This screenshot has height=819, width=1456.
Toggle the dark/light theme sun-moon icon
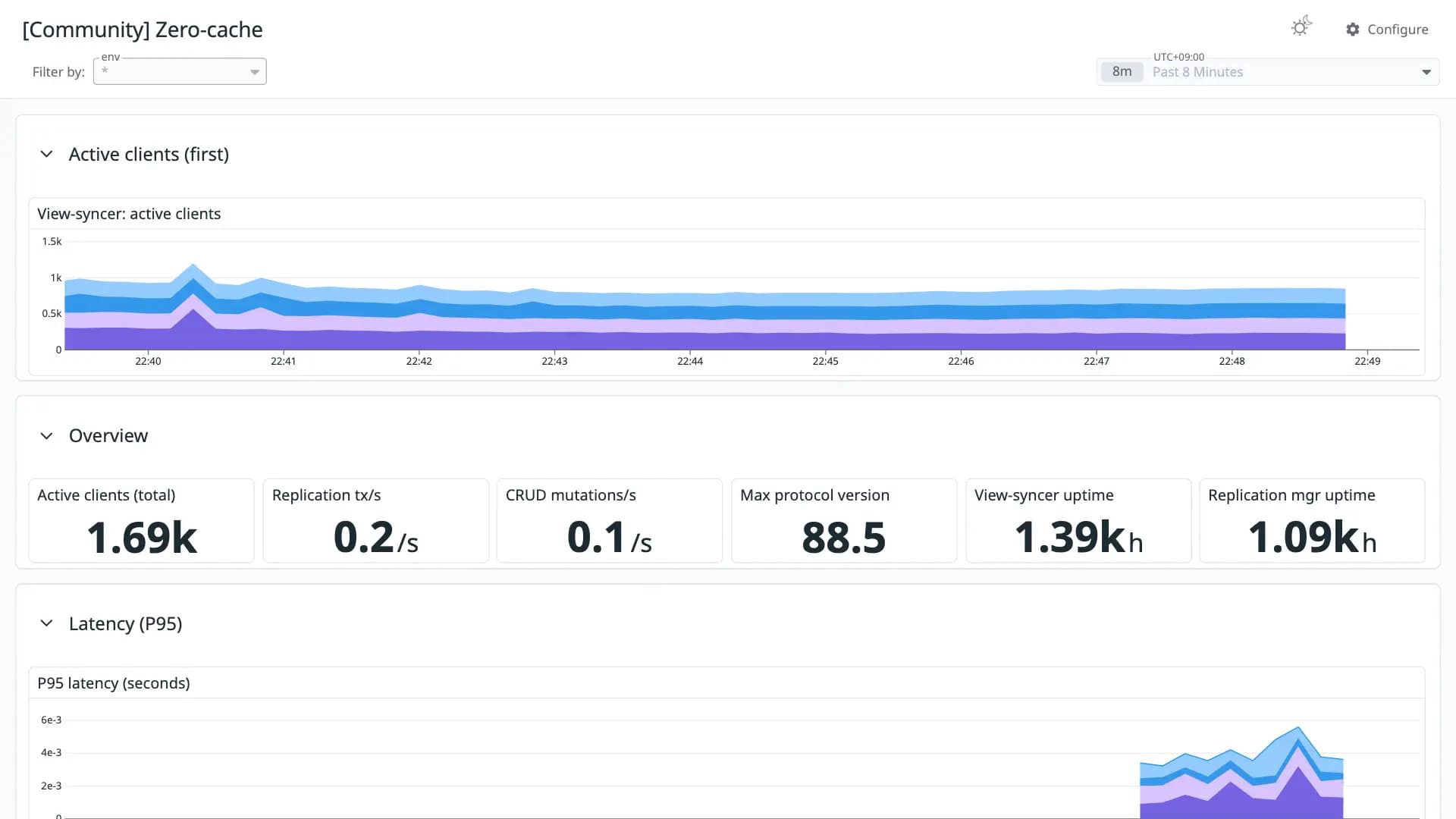[x=1301, y=27]
